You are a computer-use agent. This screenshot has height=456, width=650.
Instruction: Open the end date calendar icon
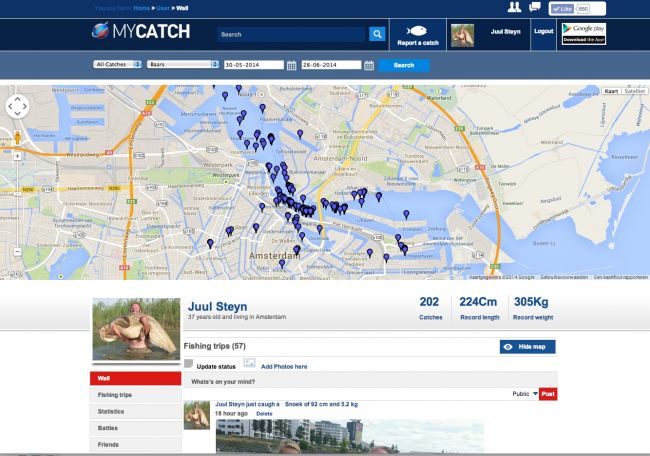(x=369, y=65)
